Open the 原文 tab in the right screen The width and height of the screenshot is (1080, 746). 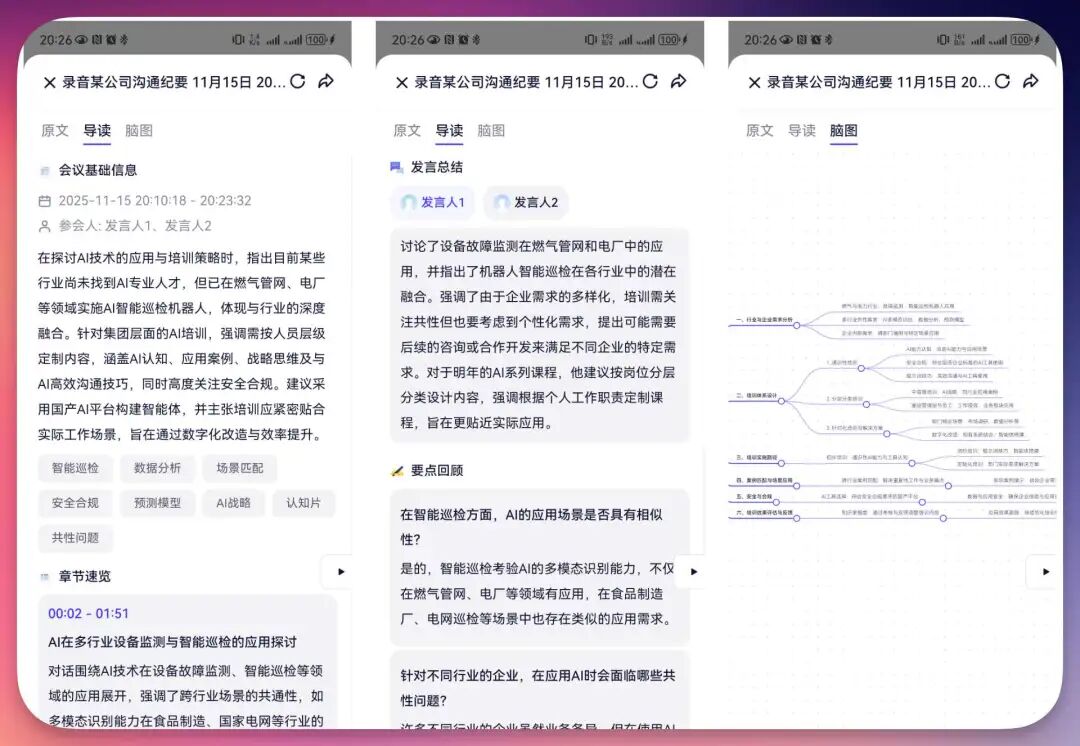point(760,131)
